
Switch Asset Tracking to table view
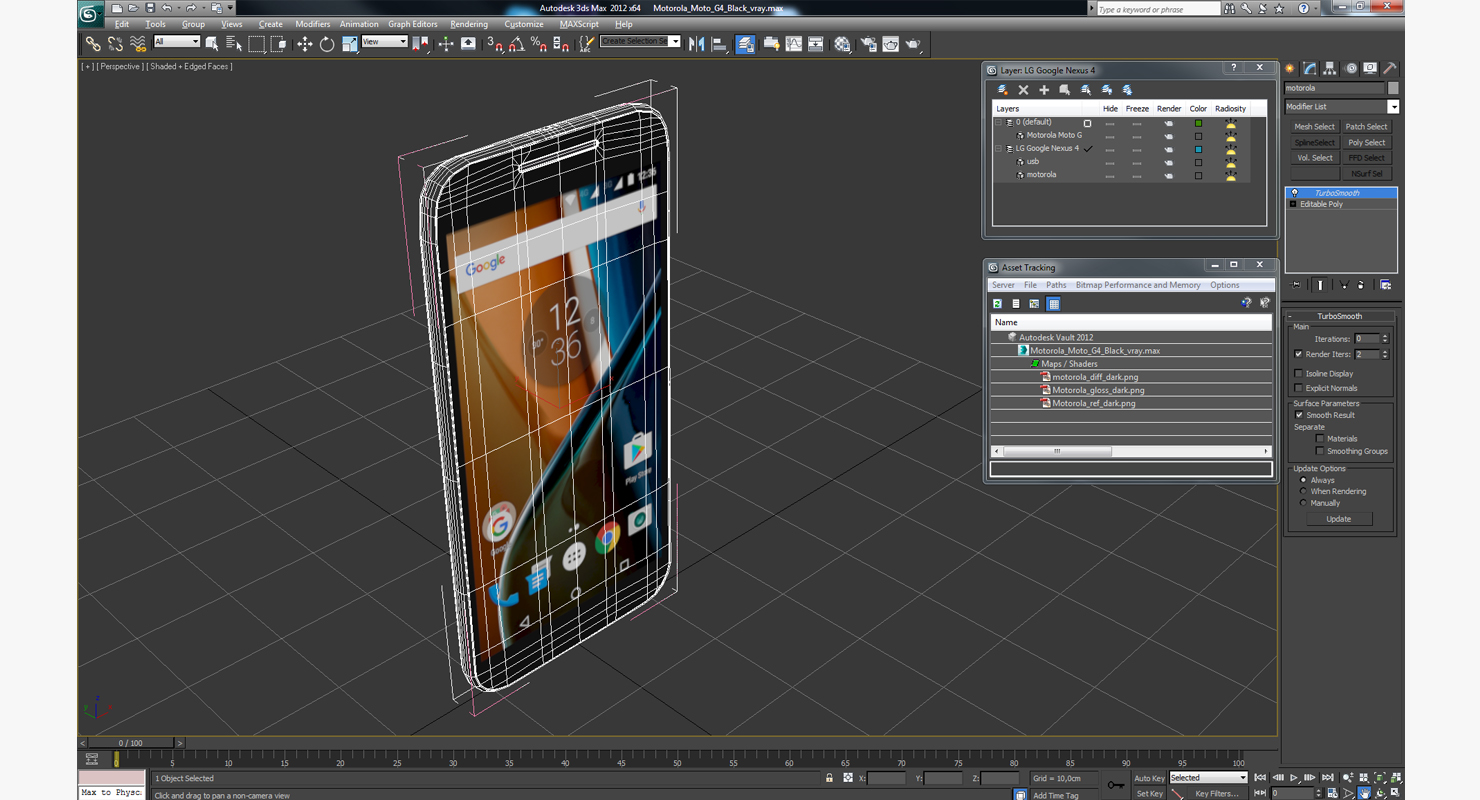pos(1053,303)
